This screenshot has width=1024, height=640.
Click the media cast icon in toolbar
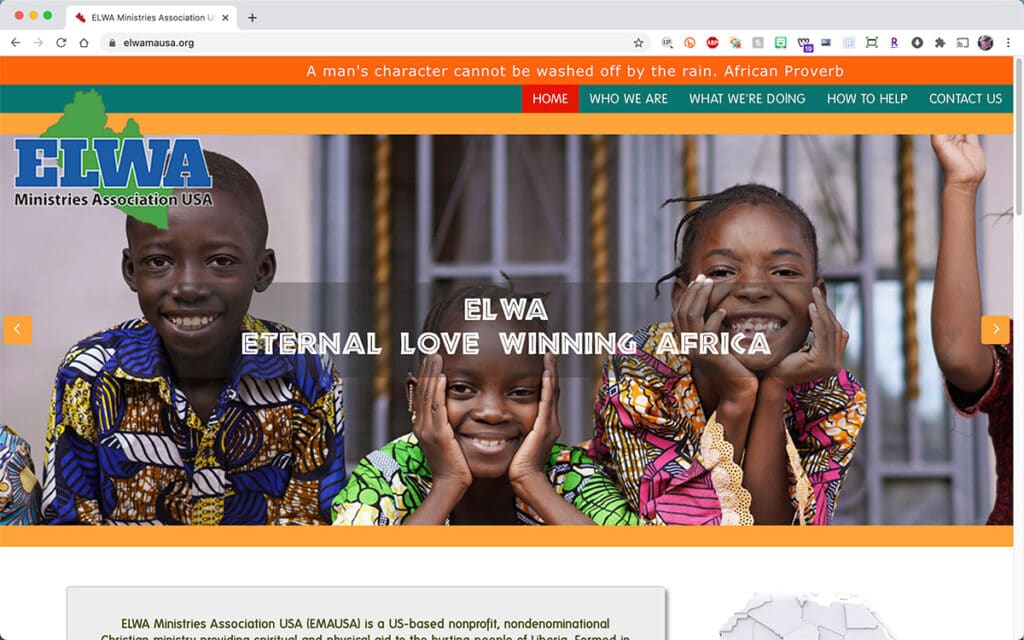(963, 43)
